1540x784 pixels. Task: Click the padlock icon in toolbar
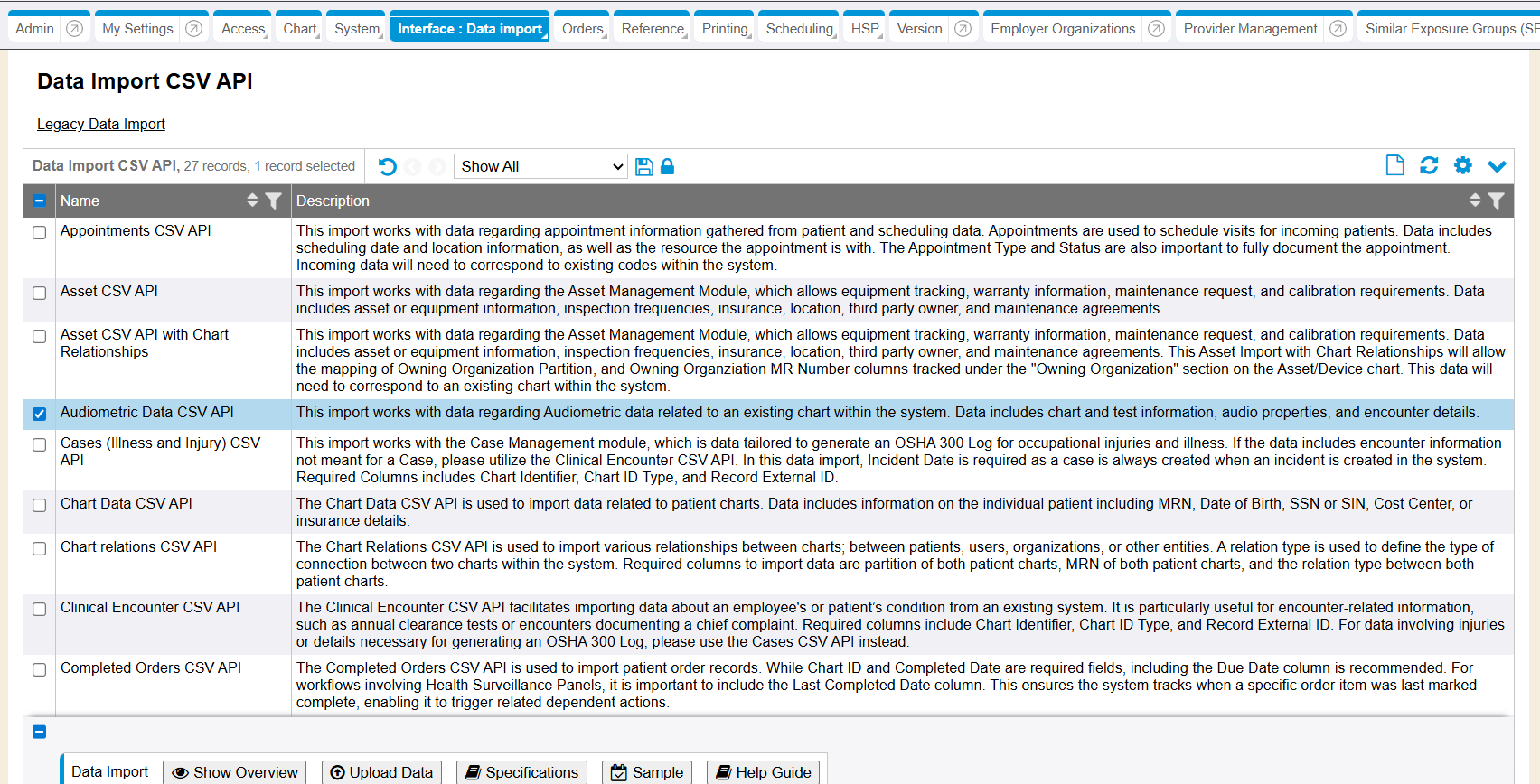coord(667,166)
